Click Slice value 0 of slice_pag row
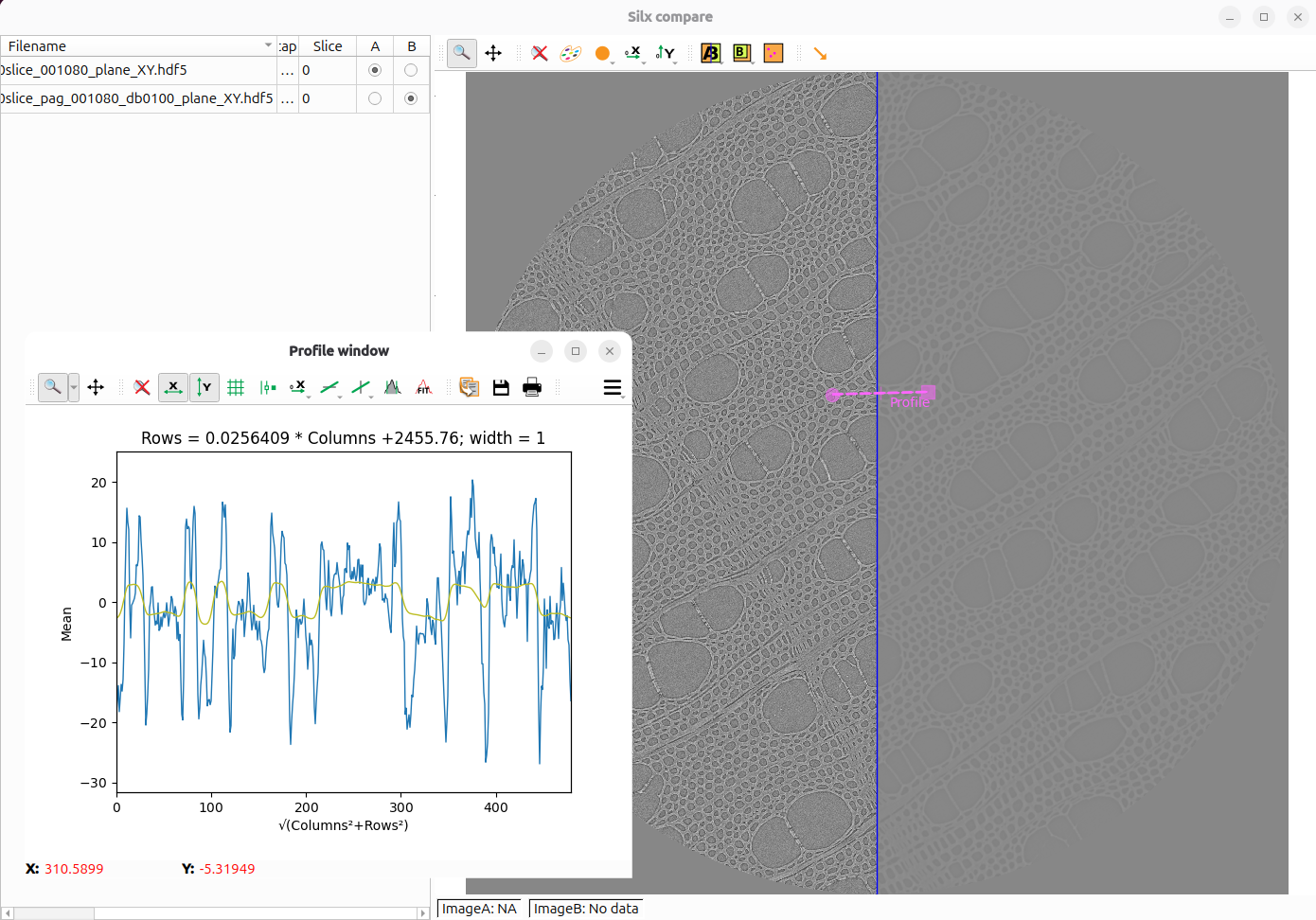This screenshot has width=1316, height=920. pos(328,98)
